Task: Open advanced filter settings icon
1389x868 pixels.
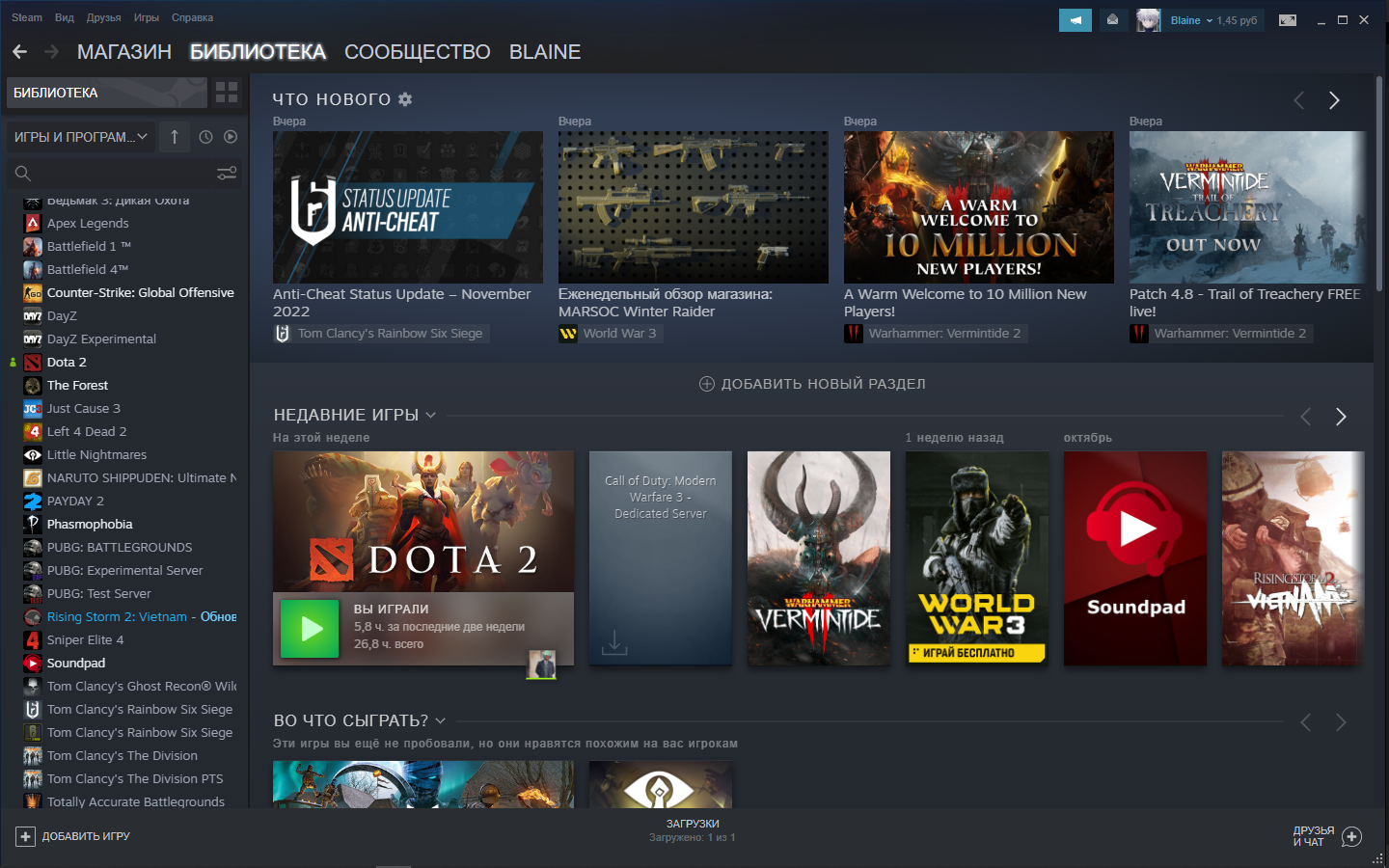Action: tap(227, 174)
